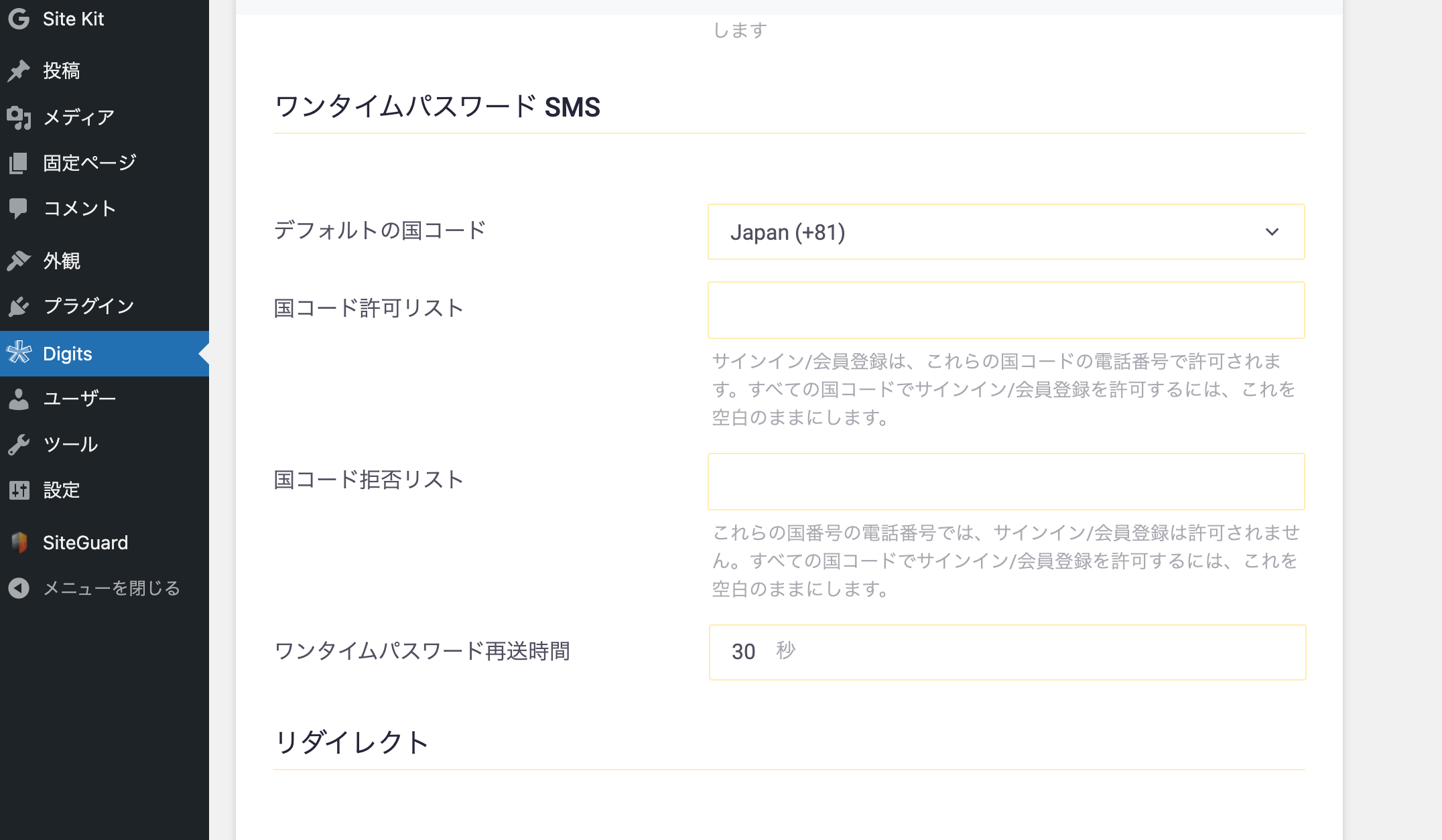1442x840 pixels.
Task: Click the SiteGuard shield icon
Action: 19,543
